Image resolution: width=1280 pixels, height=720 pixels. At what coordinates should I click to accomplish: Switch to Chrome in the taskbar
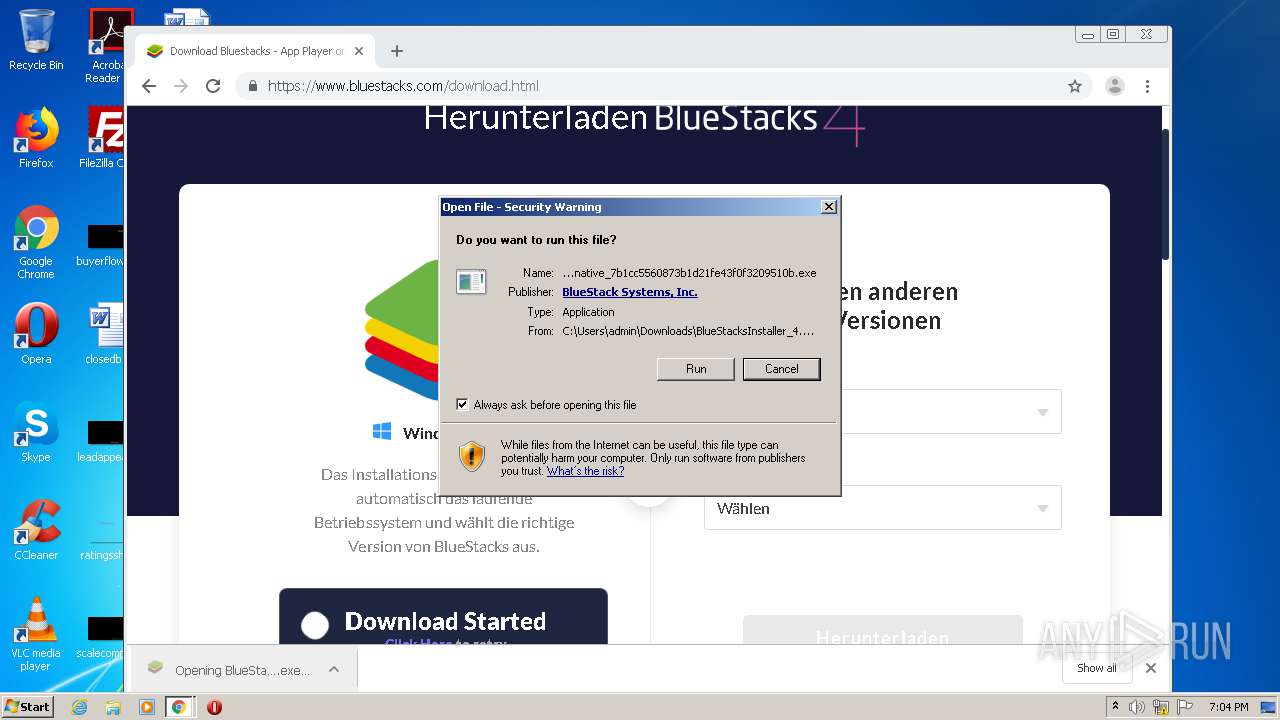point(179,707)
